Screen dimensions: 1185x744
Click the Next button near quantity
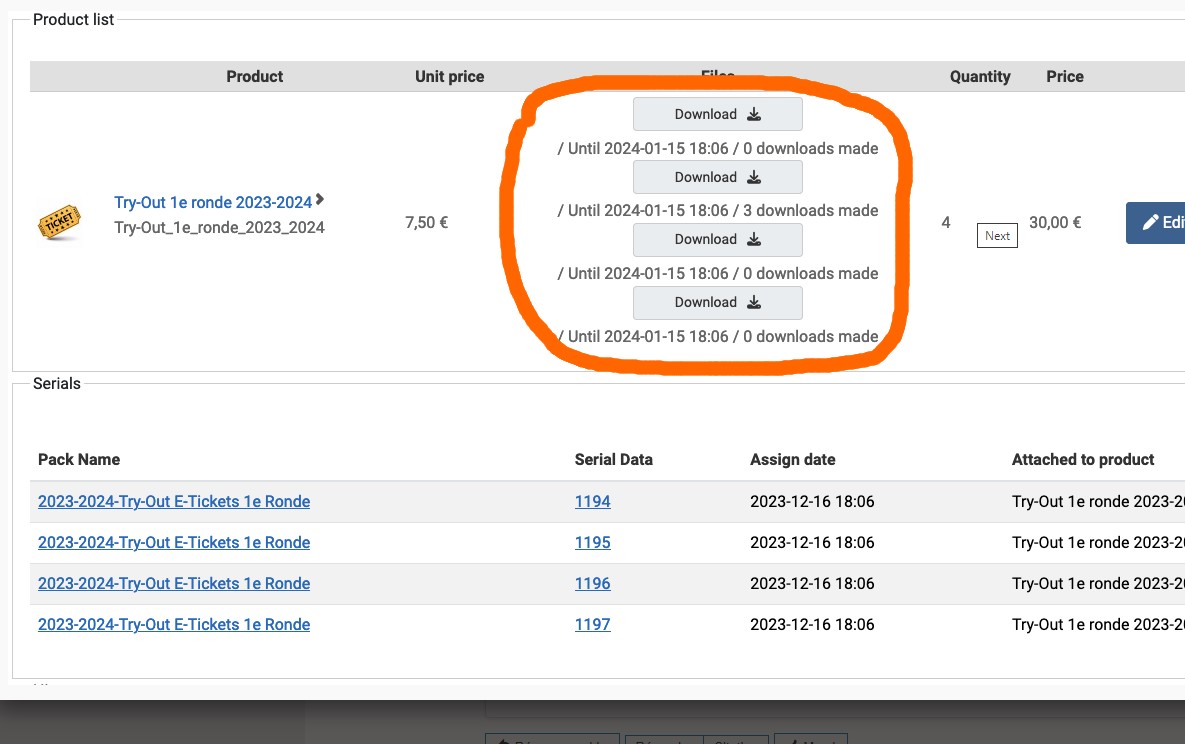point(997,236)
